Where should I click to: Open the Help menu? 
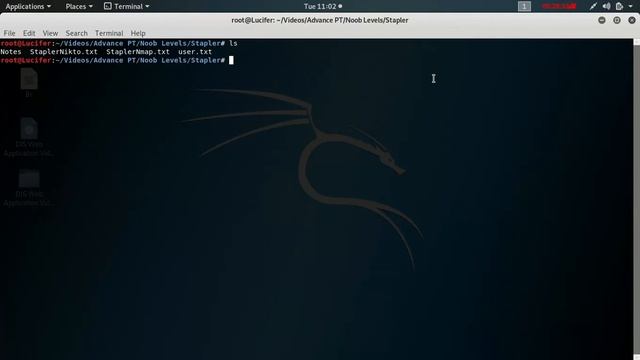click(x=138, y=33)
